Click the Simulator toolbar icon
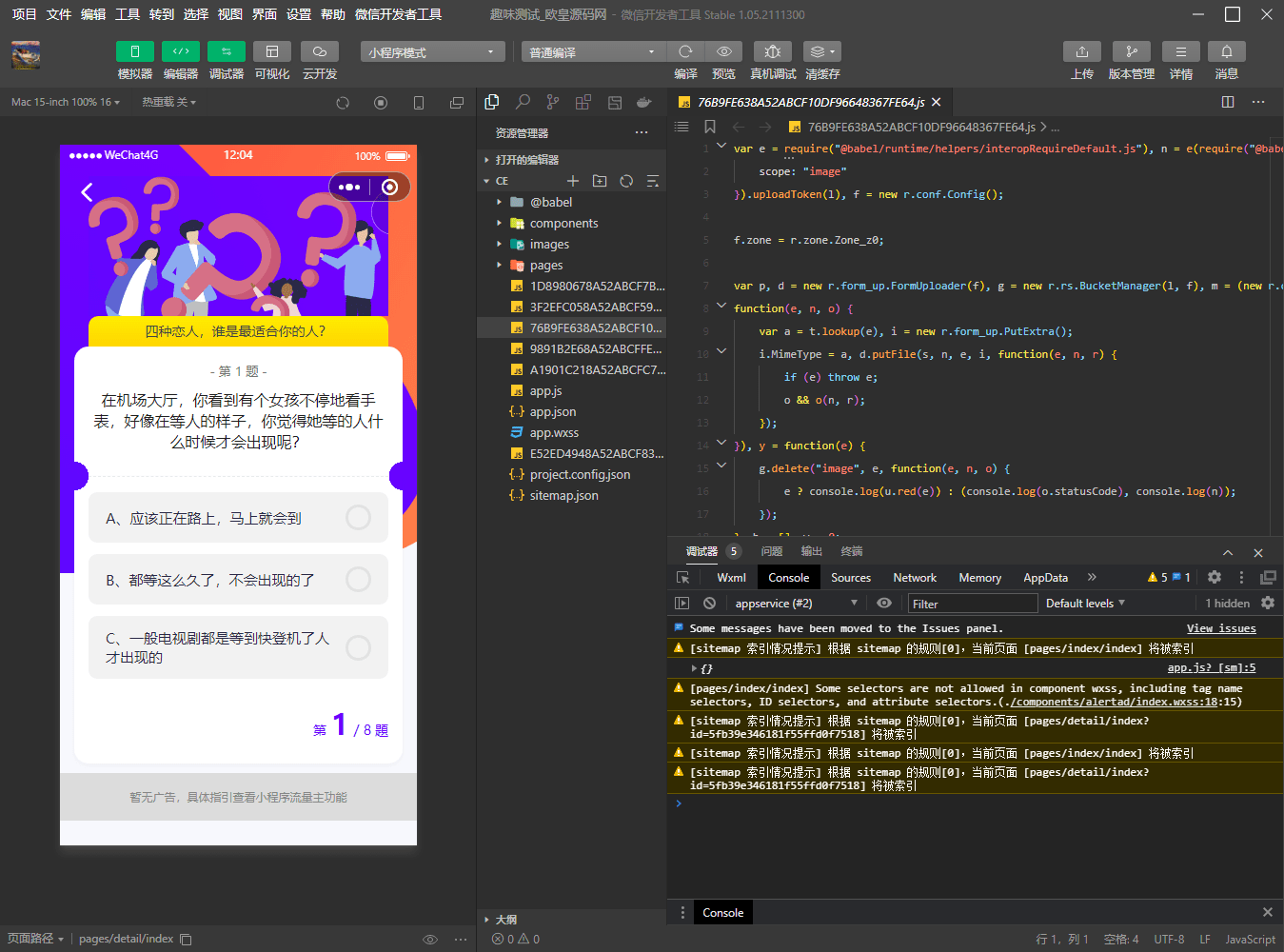Viewport: 1284px width, 952px height. pos(134,51)
